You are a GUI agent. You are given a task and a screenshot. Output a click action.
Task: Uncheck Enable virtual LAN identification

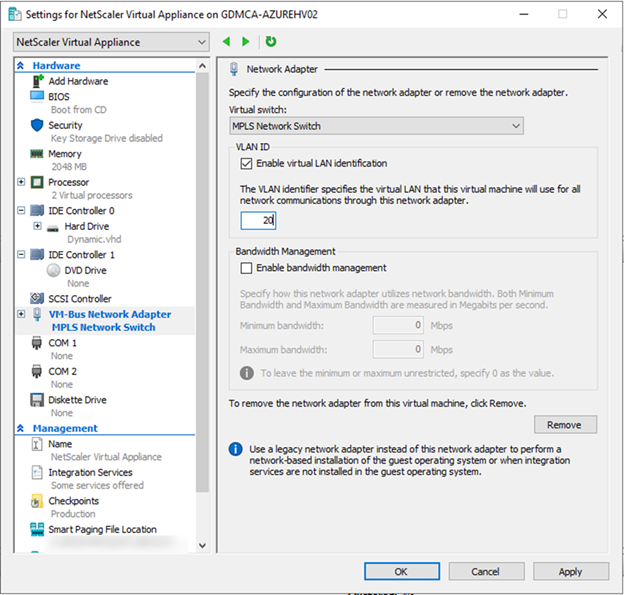point(246,164)
